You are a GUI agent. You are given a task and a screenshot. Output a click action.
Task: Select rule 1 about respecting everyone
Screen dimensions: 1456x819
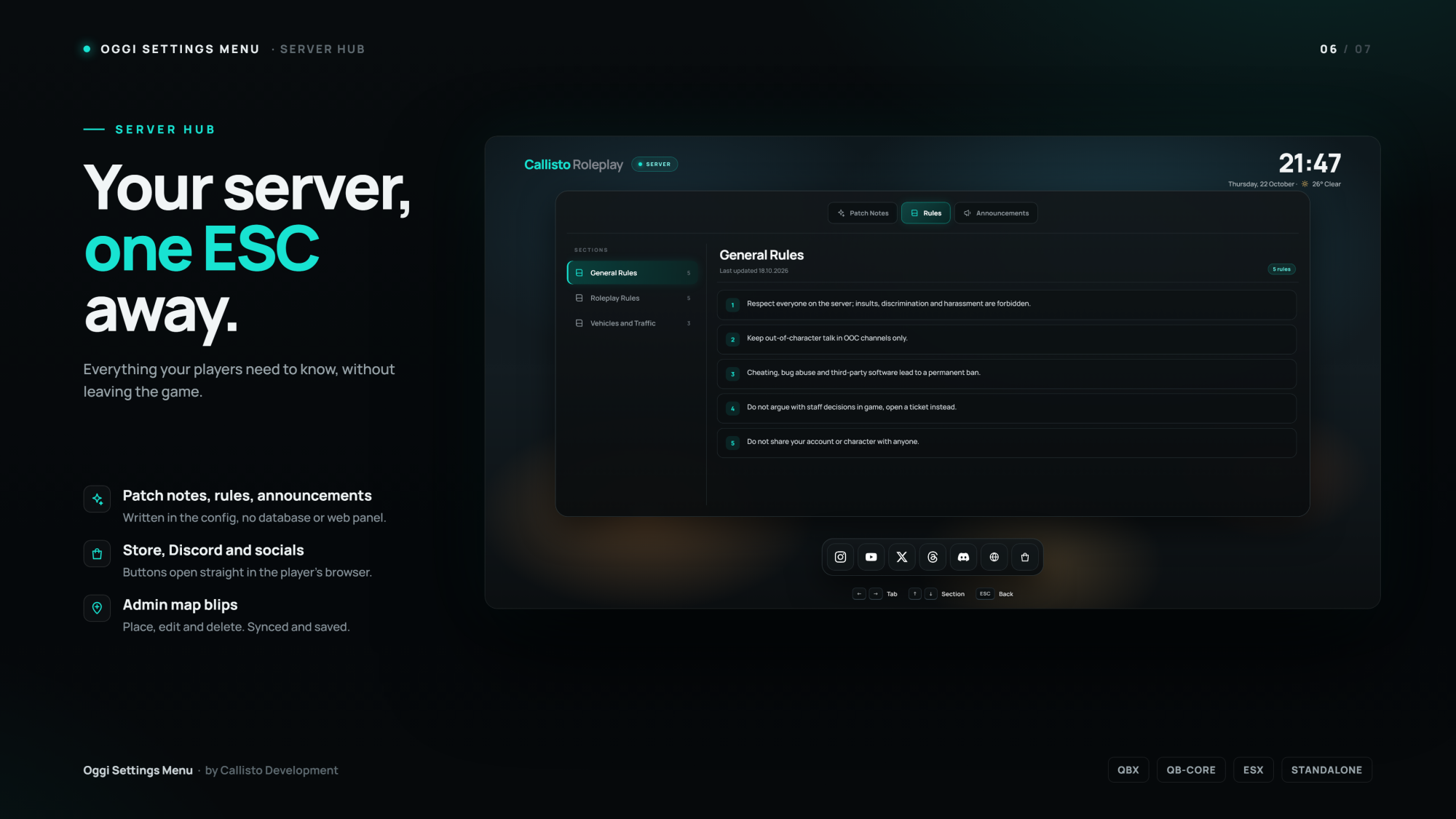click(1007, 304)
